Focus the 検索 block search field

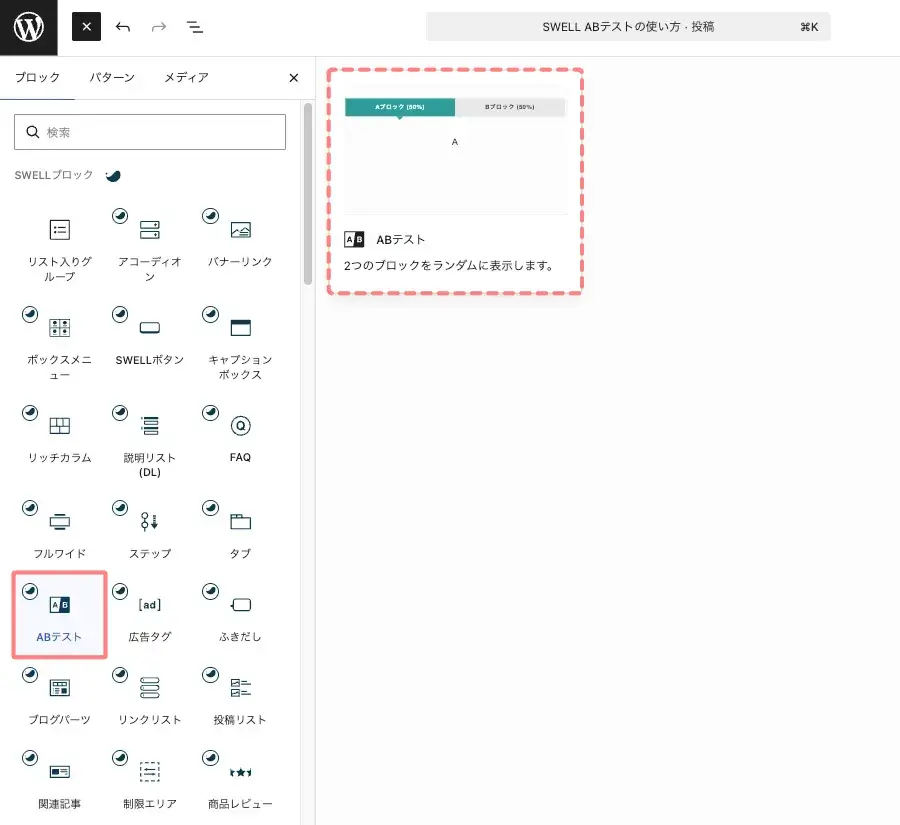(150, 132)
